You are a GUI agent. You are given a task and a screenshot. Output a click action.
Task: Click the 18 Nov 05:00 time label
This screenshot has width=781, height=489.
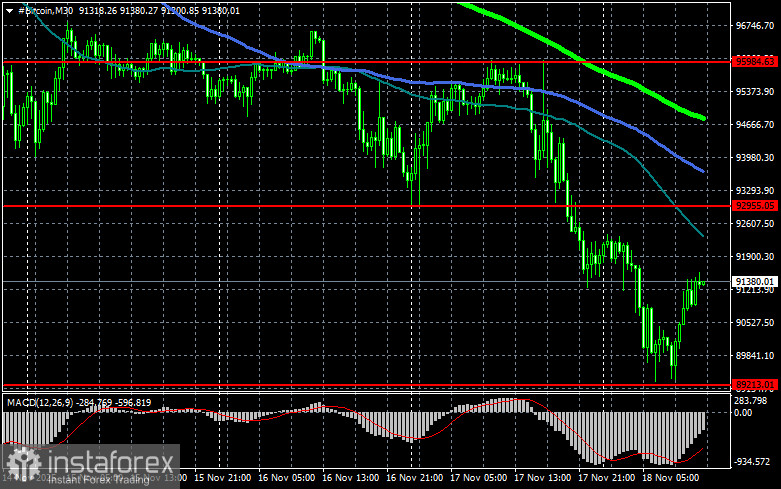point(670,478)
